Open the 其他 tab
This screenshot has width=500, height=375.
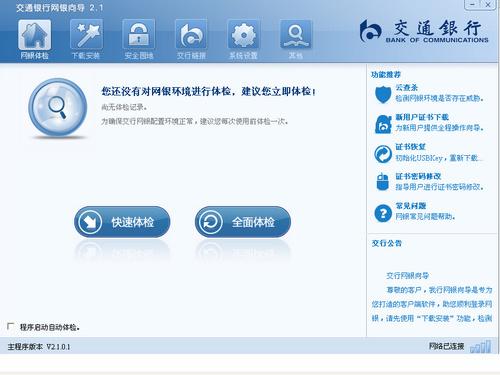296,39
